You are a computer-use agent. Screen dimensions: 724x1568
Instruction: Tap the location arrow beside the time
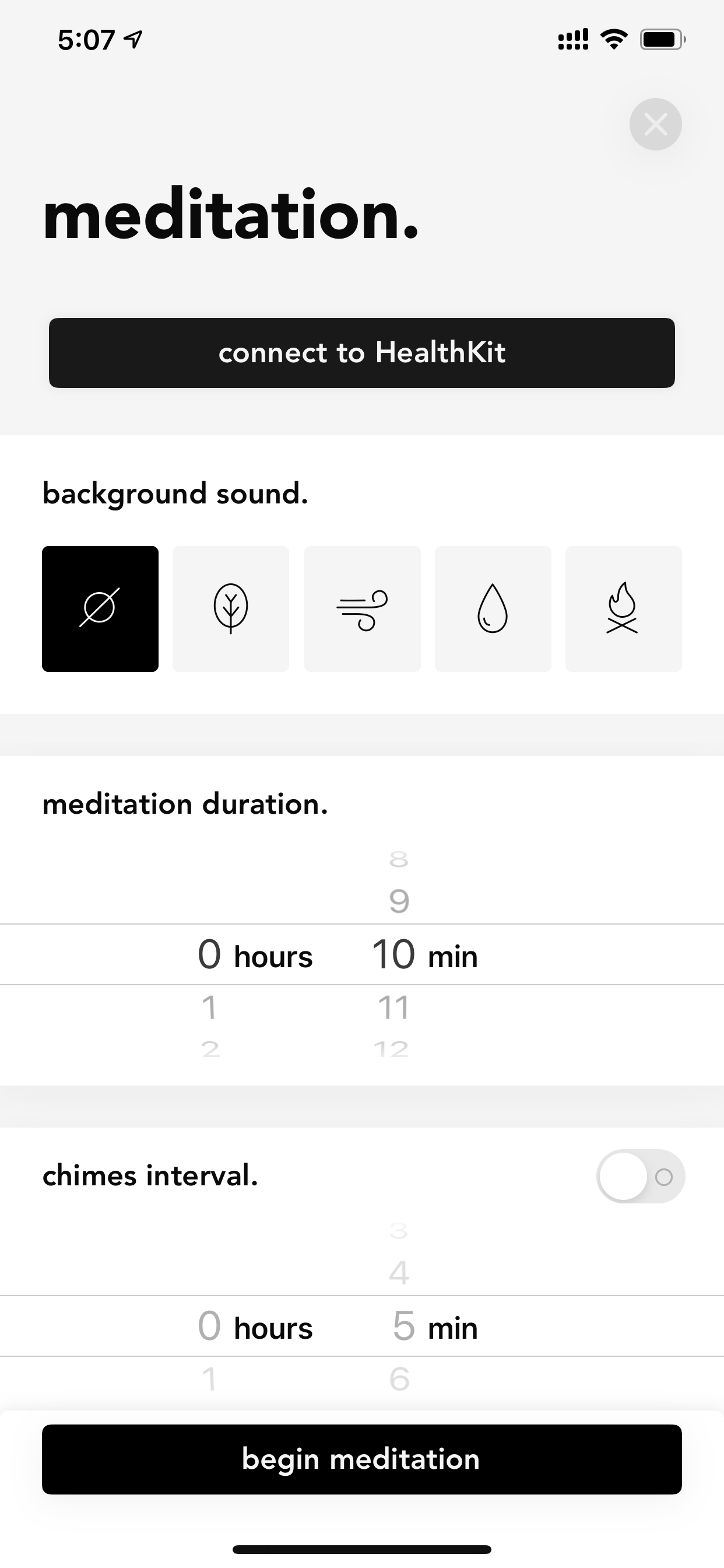pos(133,40)
